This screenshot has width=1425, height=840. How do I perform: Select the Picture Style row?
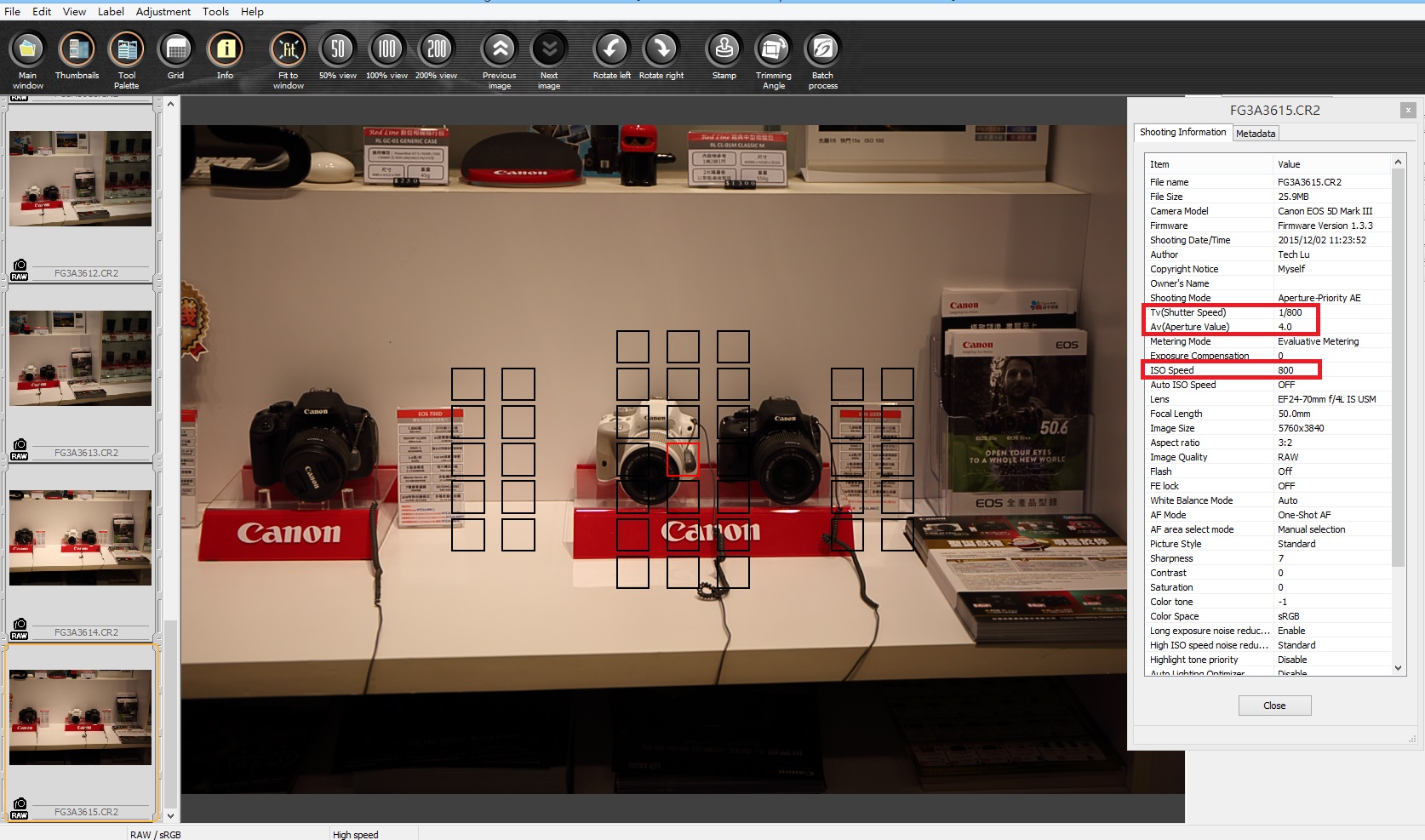click(1268, 544)
